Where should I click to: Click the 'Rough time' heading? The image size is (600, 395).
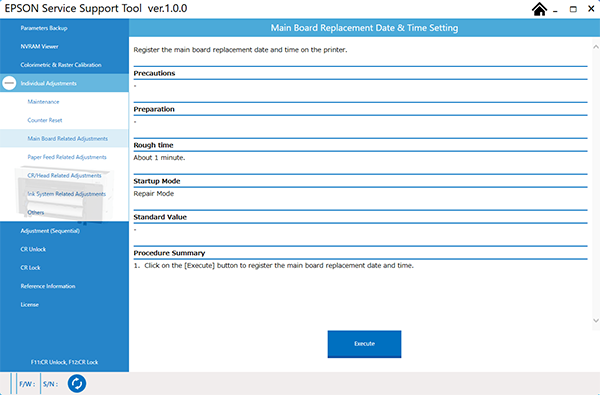point(153,145)
